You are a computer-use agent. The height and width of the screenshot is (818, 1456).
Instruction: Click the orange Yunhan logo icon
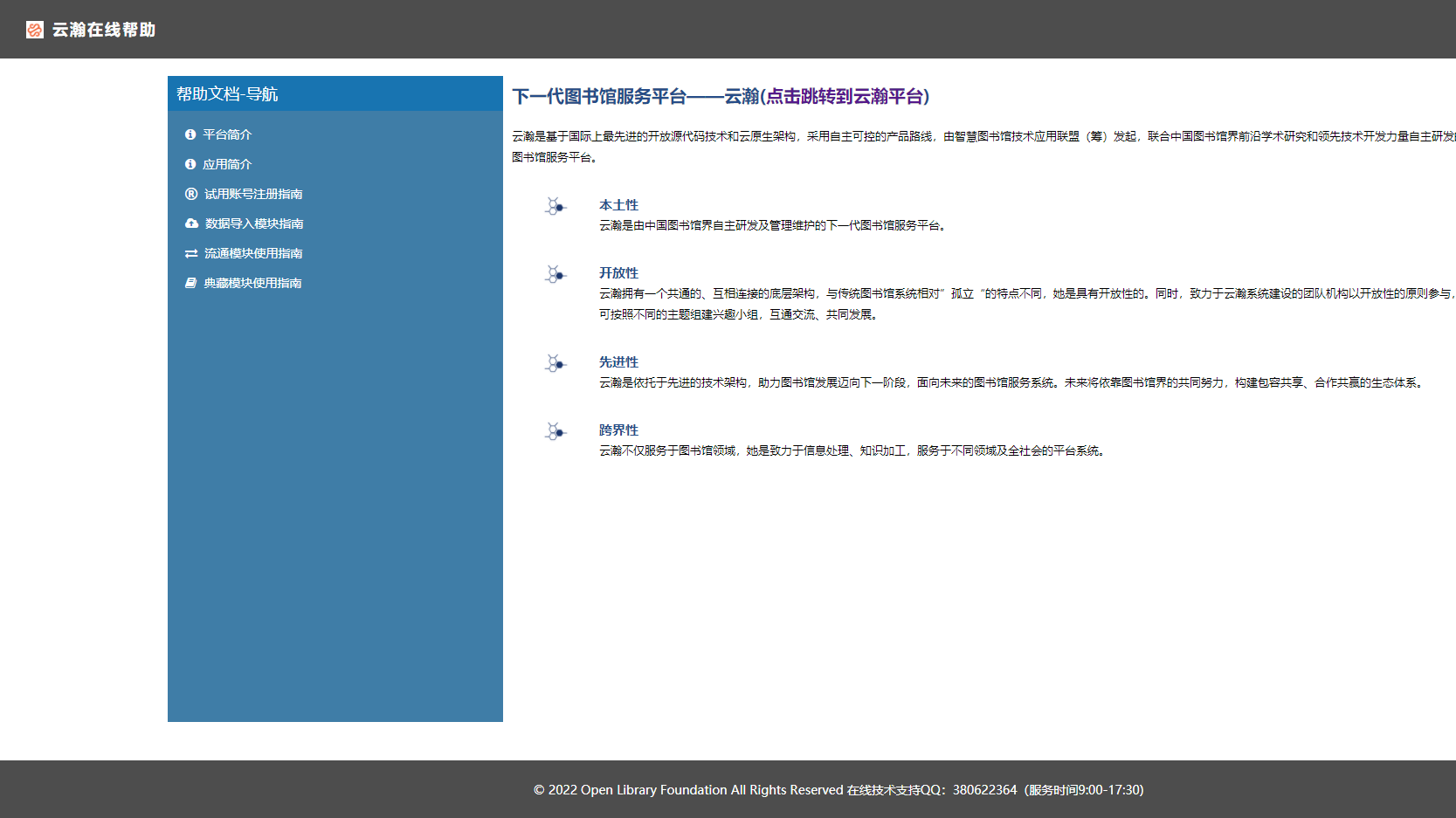tap(35, 30)
